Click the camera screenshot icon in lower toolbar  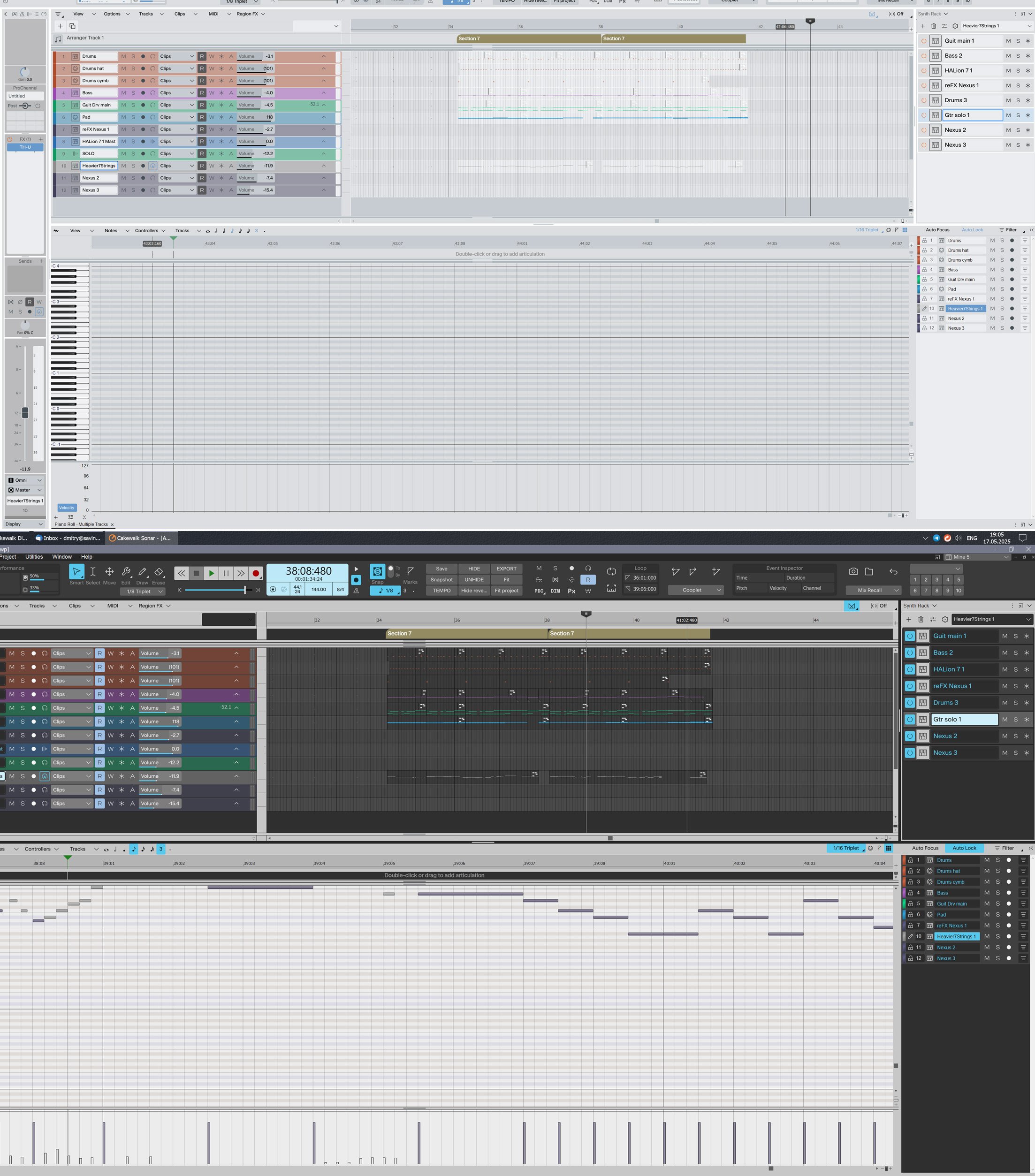(x=853, y=571)
